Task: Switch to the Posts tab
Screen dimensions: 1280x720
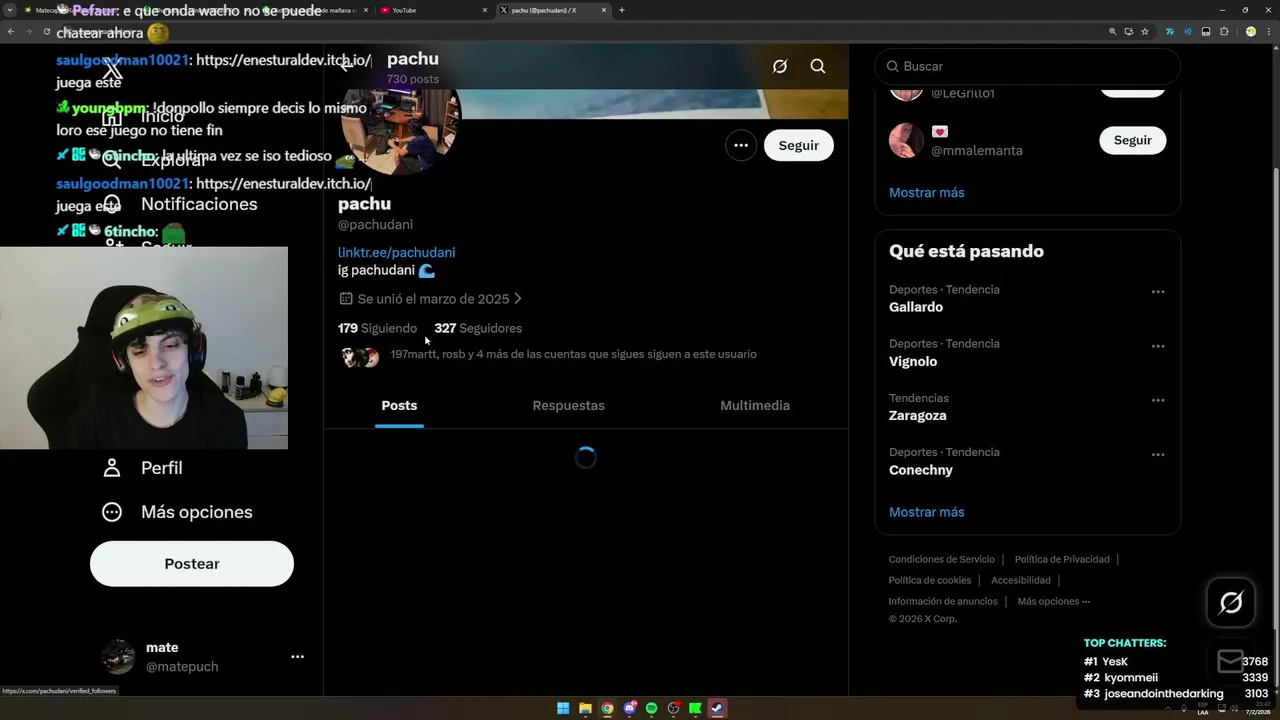Action: 399,405
